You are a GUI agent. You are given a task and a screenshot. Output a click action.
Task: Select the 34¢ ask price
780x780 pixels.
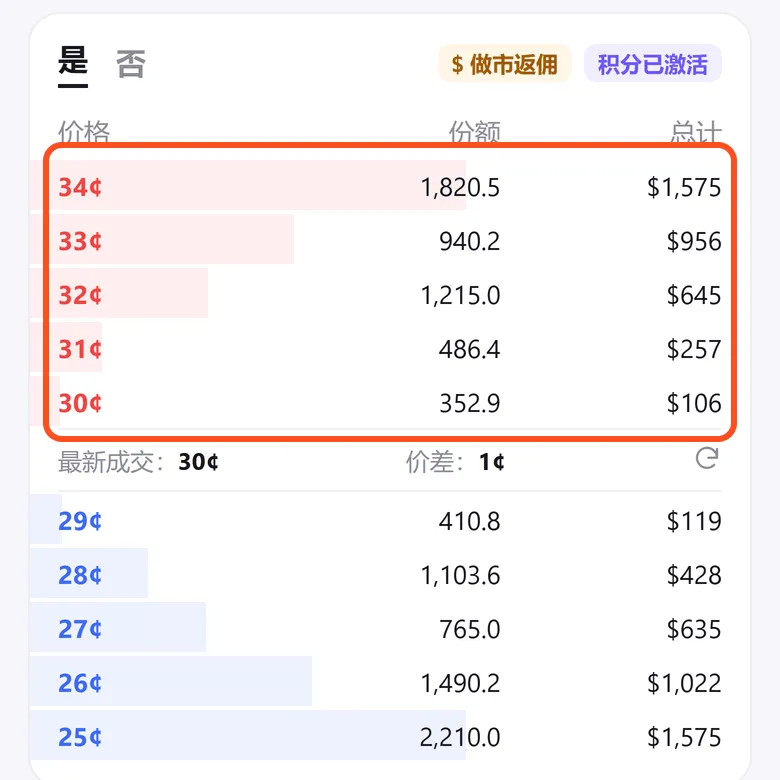pos(80,188)
